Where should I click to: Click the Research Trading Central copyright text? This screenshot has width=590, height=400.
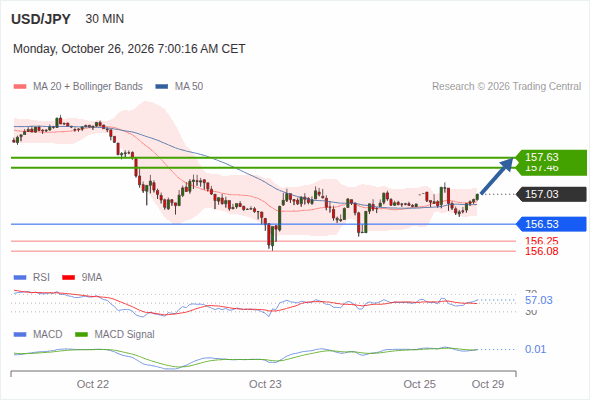(x=506, y=87)
